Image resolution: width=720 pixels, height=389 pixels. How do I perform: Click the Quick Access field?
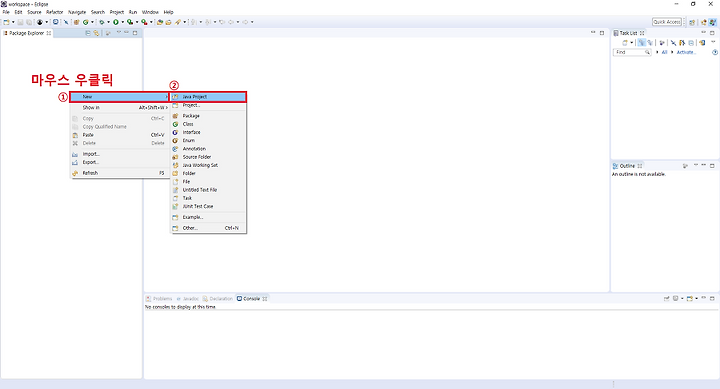pos(667,22)
